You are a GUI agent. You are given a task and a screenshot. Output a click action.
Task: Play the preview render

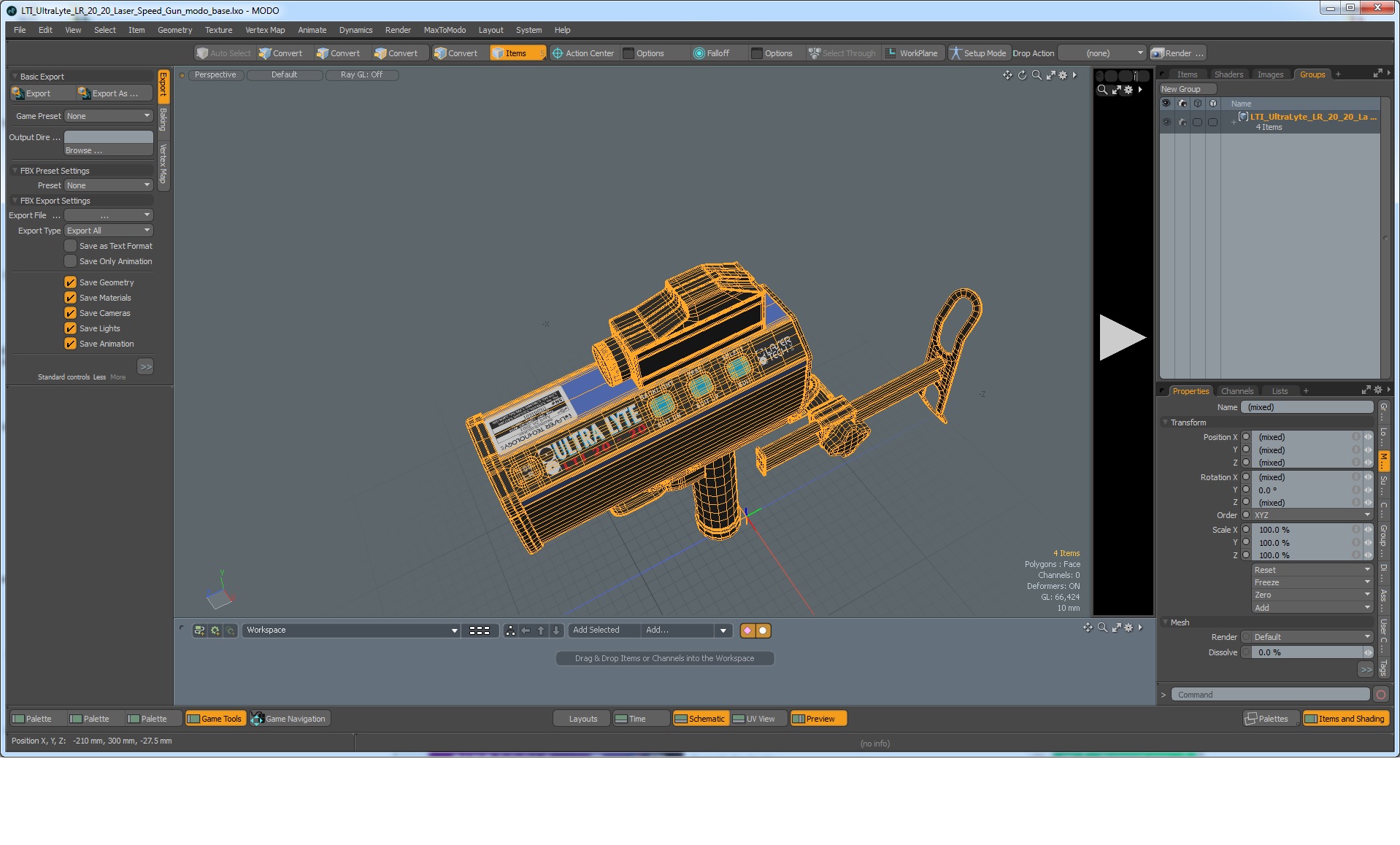coord(1122,337)
